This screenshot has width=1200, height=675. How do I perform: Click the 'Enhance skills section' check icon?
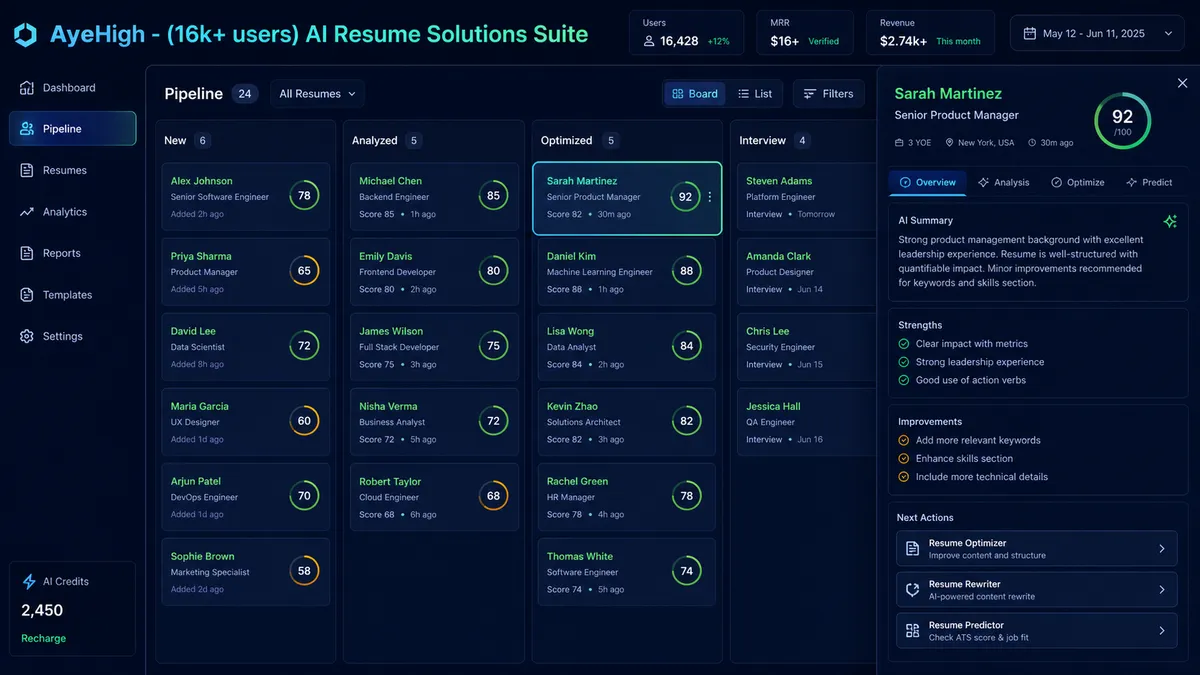point(904,458)
